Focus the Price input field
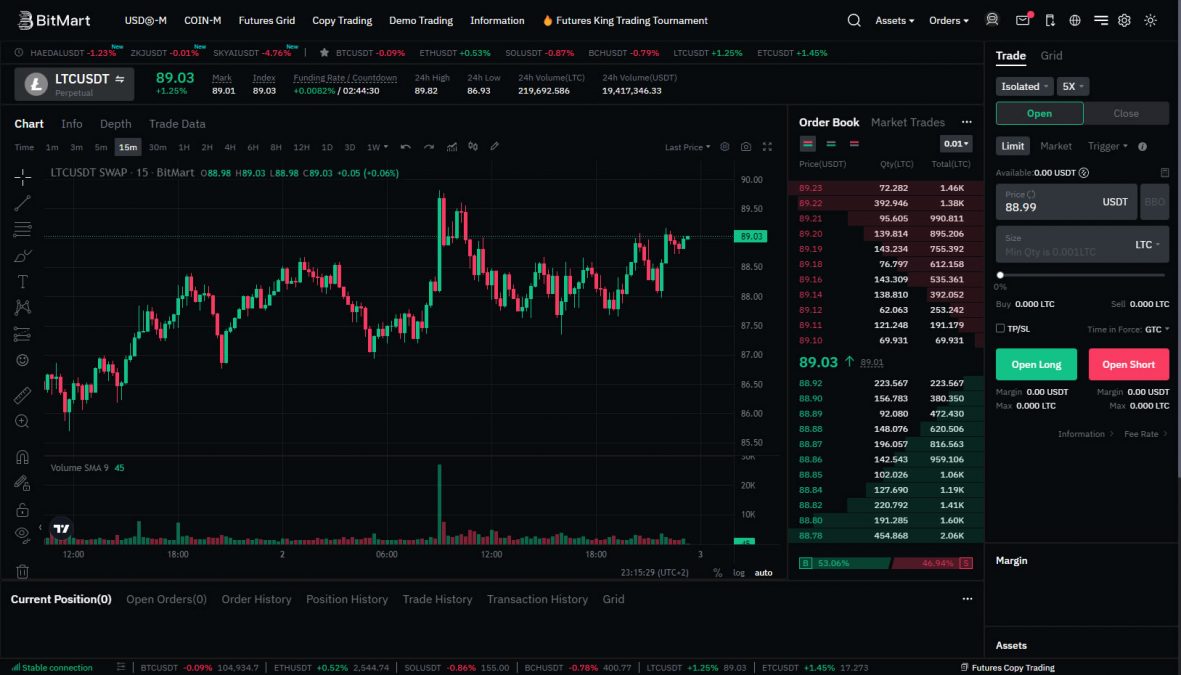The height and width of the screenshot is (675, 1181). tap(1066, 201)
